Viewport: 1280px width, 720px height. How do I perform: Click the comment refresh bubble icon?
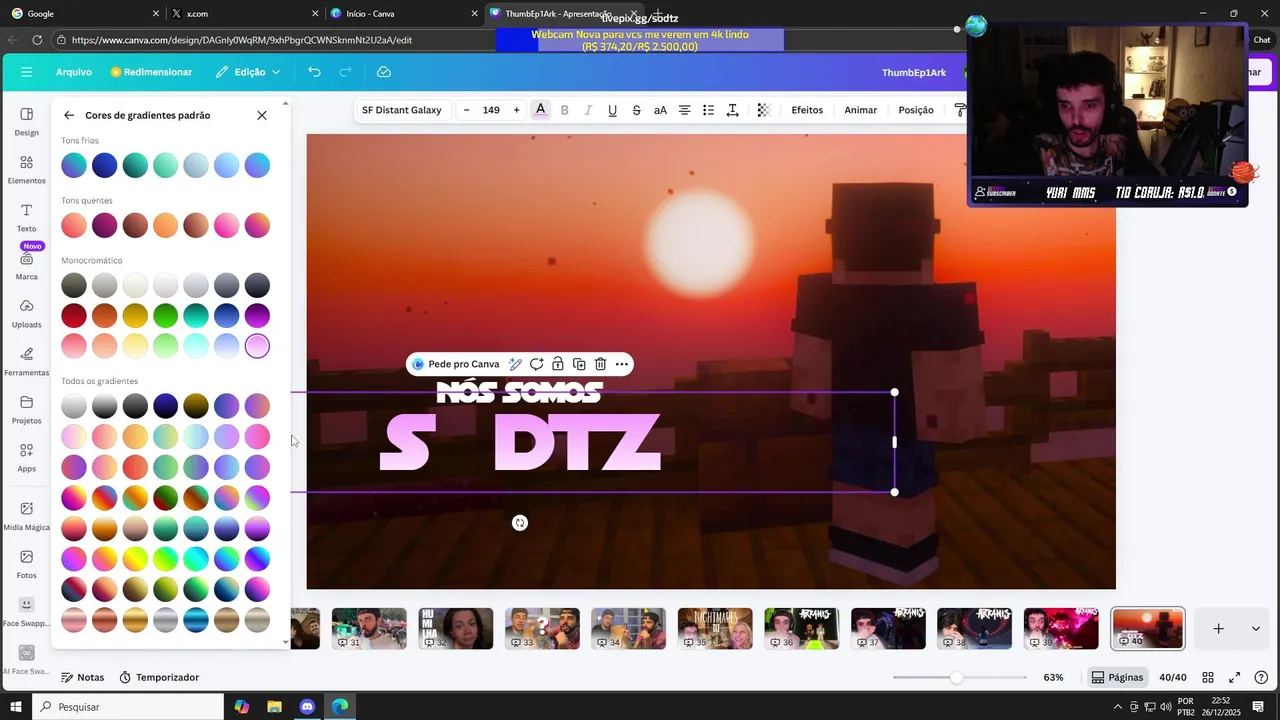(537, 364)
